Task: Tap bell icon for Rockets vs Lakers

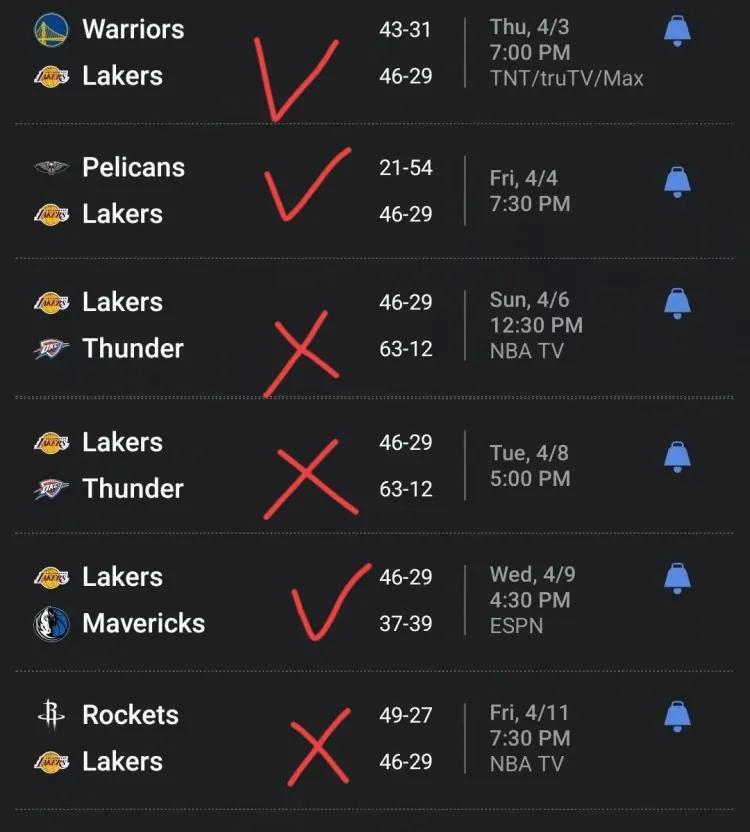Action: click(677, 716)
